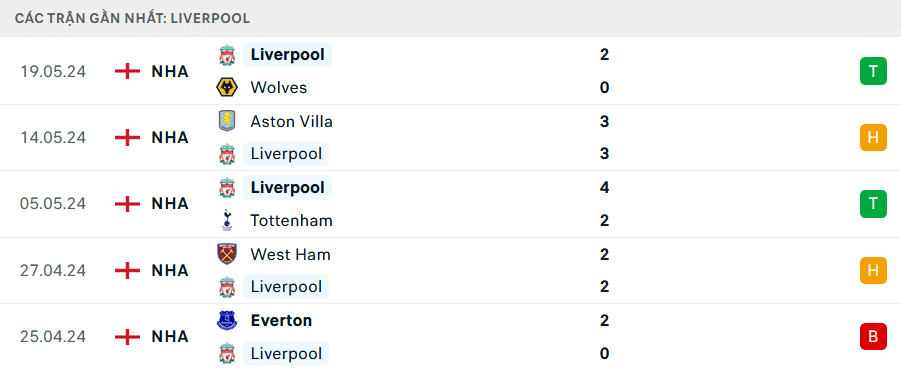Screen dimensions: 901x382
Task: Click the Tottenham club crest icon
Action: click(x=227, y=221)
